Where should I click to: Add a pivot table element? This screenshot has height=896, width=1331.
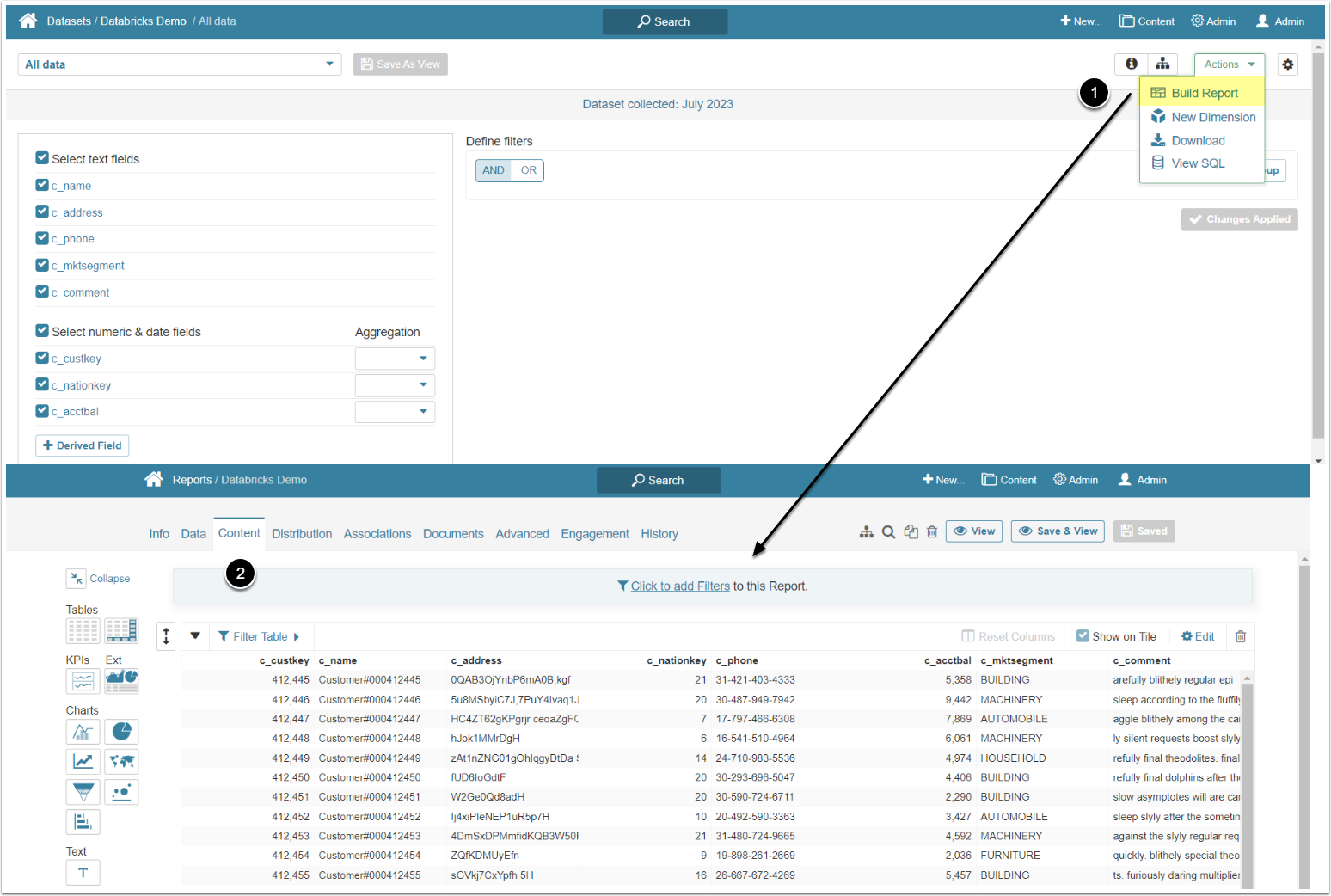[121, 631]
